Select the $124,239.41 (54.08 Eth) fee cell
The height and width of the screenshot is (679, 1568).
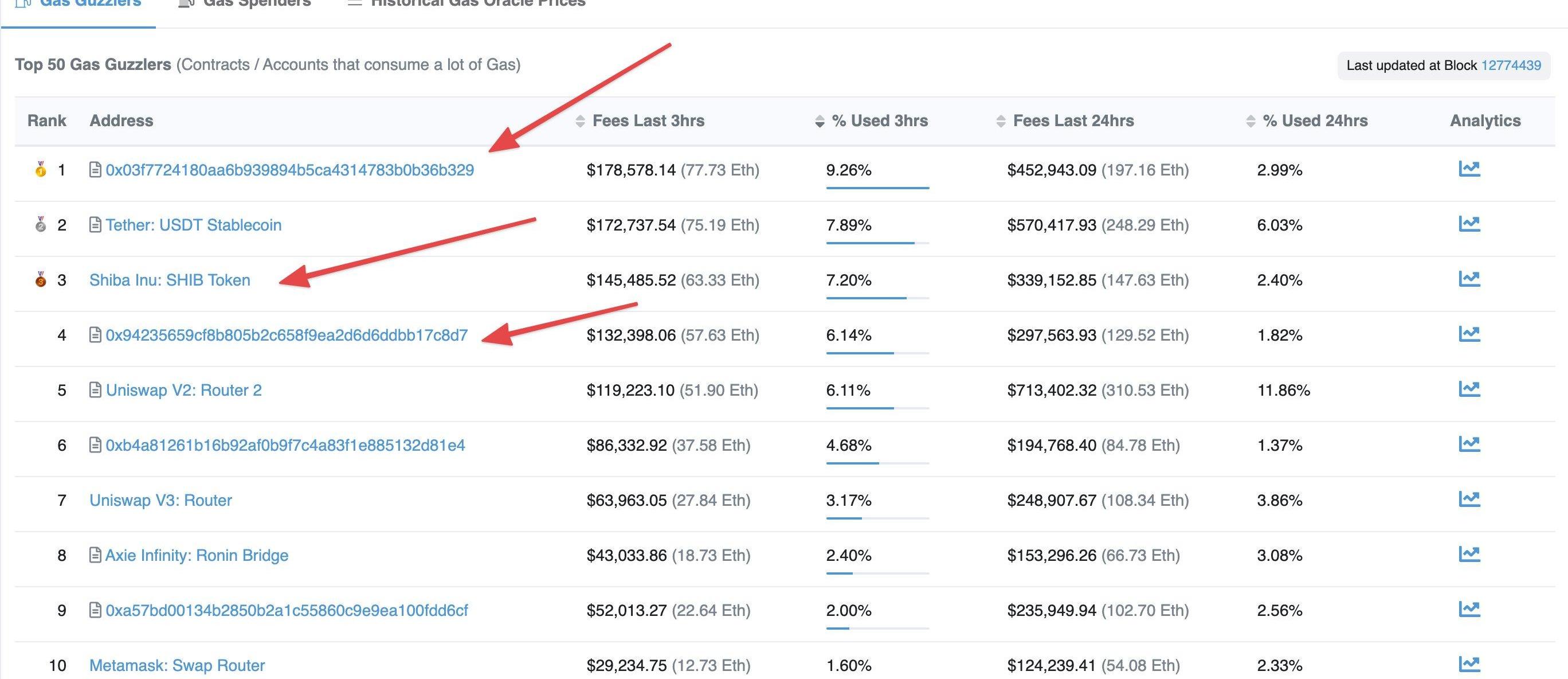pos(1093,665)
